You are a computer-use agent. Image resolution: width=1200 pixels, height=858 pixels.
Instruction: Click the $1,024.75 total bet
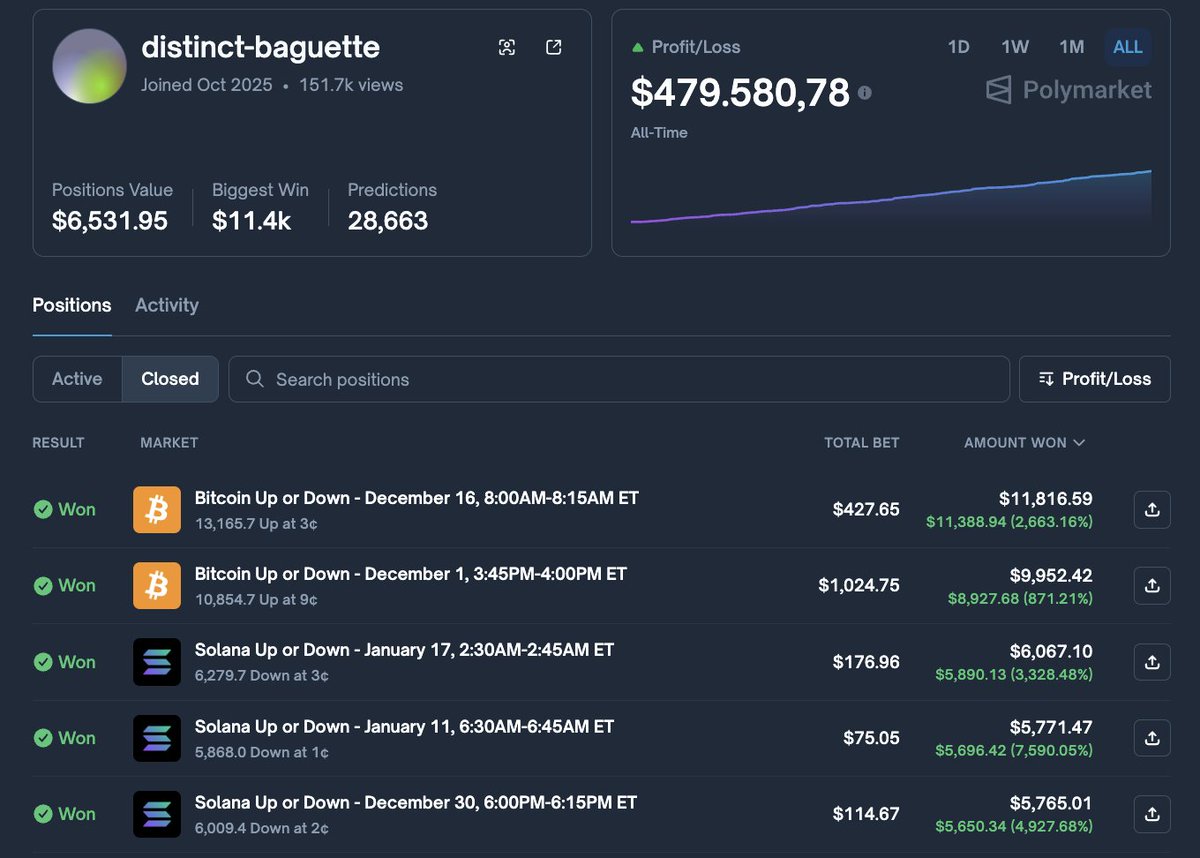point(859,585)
